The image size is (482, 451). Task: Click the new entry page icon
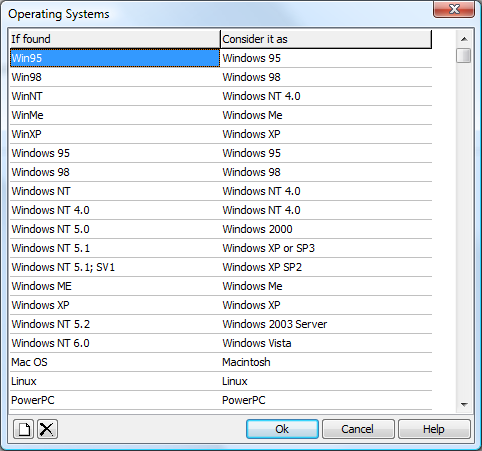[x=23, y=429]
